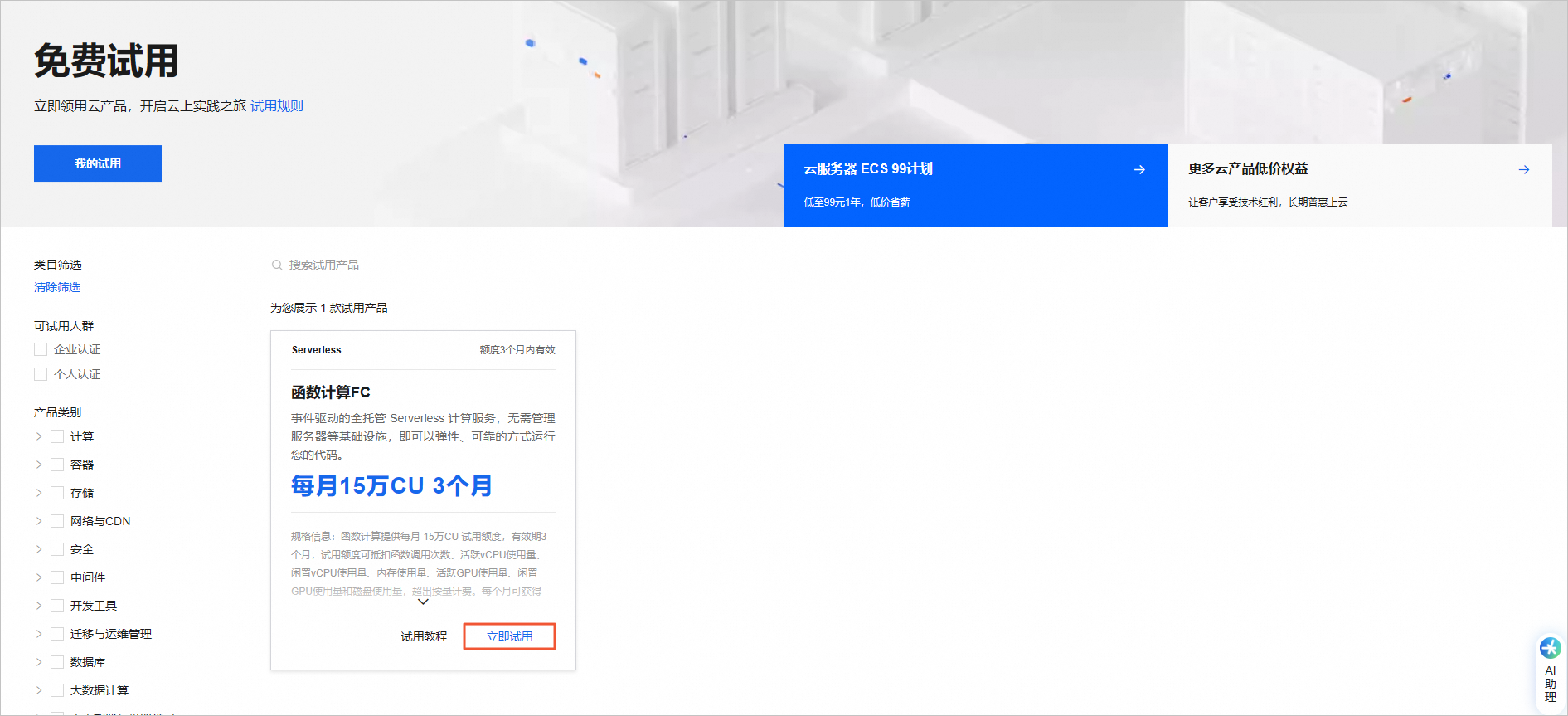Tick the 存储 category checkbox
This screenshot has width=1568, height=716.
pyautogui.click(x=57, y=493)
